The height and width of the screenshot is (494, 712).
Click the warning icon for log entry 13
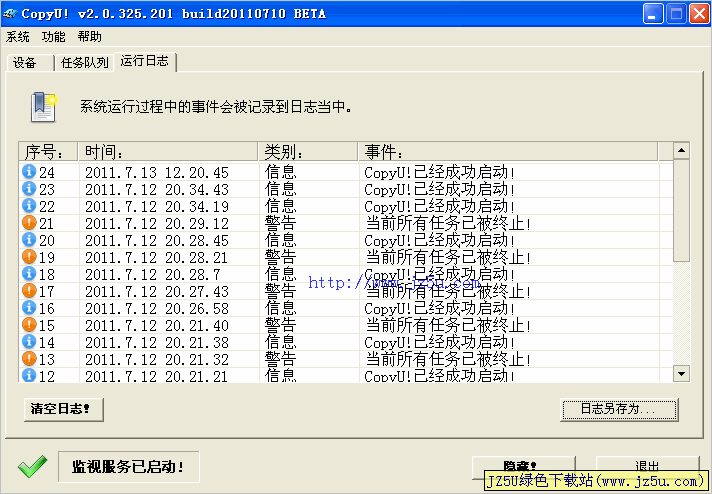click(29, 358)
